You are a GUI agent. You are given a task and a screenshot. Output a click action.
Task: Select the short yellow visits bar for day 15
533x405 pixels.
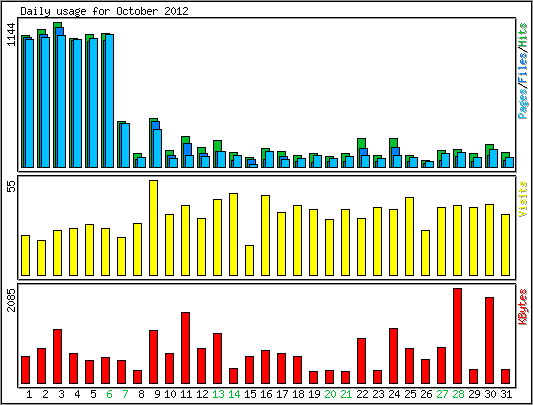(249, 260)
